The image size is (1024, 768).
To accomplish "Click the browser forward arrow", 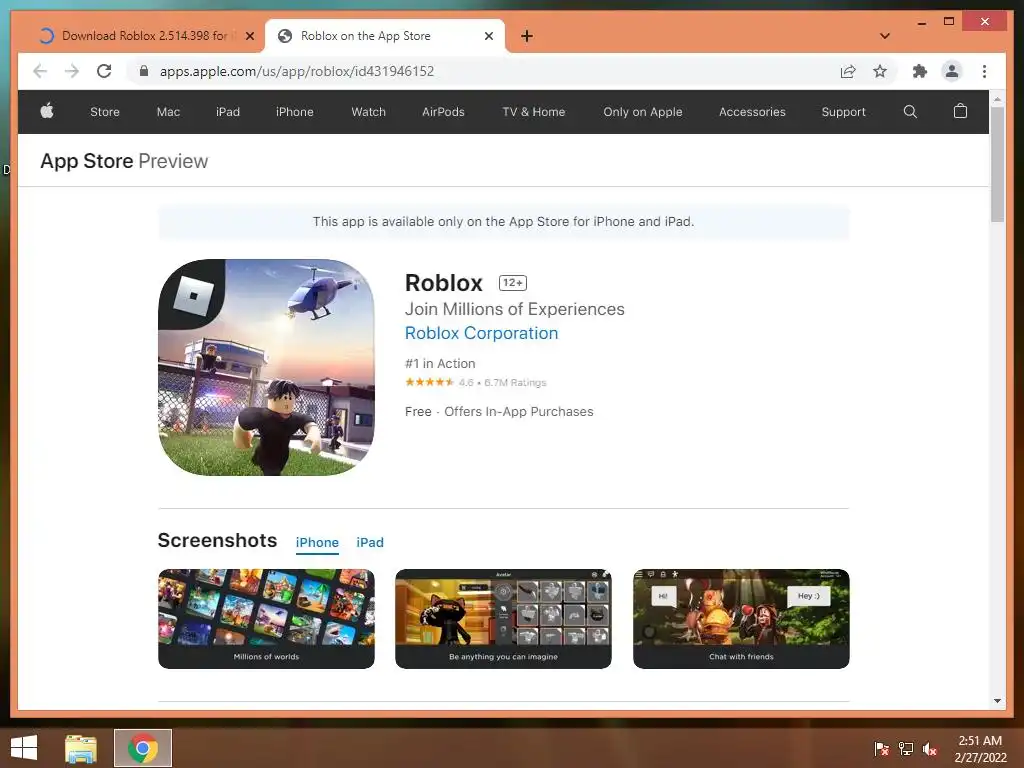I will click(x=72, y=71).
